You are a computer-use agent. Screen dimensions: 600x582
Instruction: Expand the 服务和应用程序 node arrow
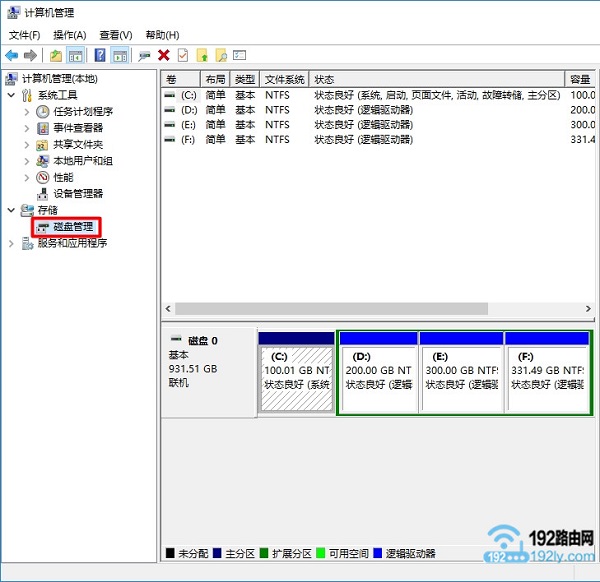tap(11, 243)
